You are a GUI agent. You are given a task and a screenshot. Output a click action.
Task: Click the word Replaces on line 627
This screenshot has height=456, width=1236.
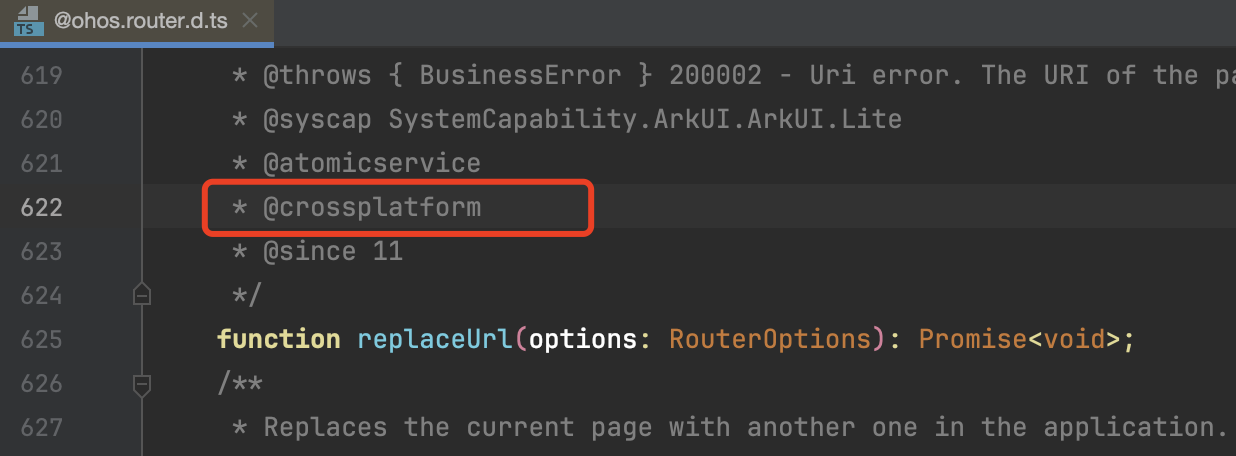click(x=325, y=428)
